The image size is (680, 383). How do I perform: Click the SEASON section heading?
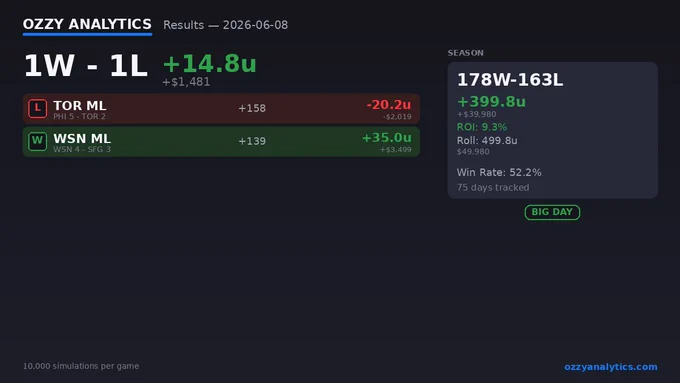(x=466, y=53)
